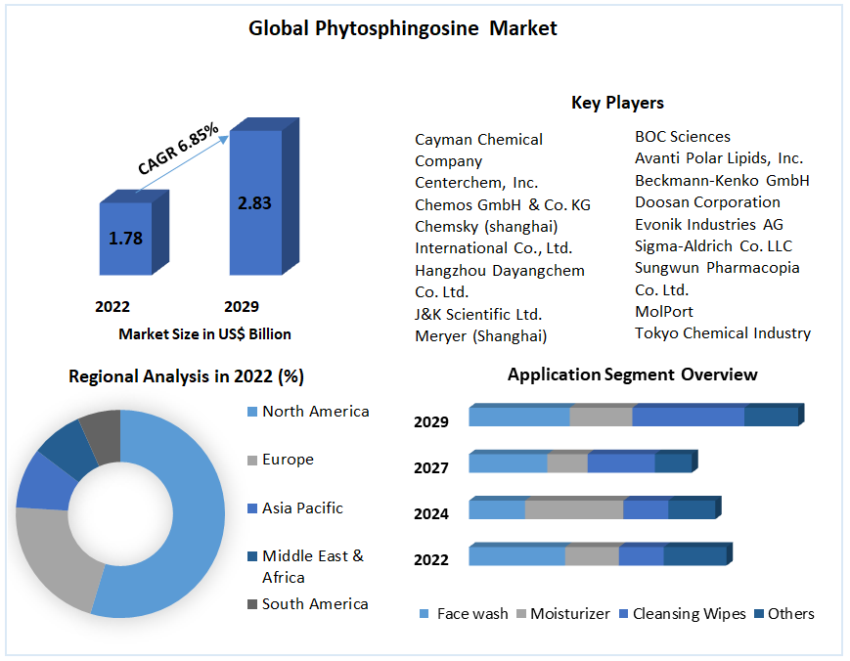
Task: Click the Sungwun Pharmacopia text line
Action: point(717,268)
